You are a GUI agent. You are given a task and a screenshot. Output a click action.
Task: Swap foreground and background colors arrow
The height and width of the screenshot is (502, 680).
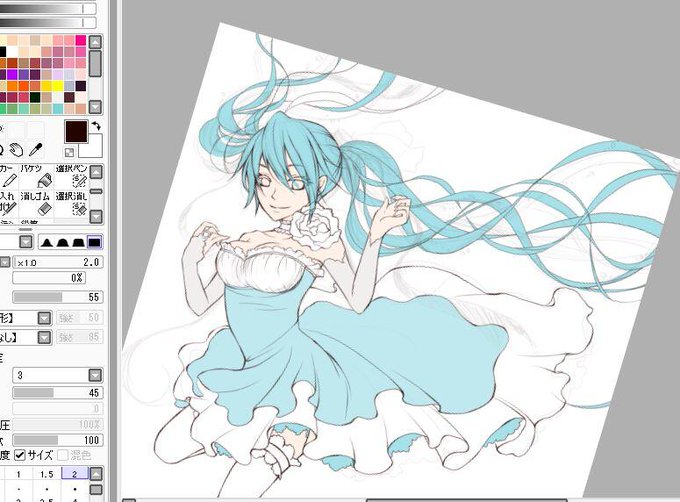click(x=96, y=126)
